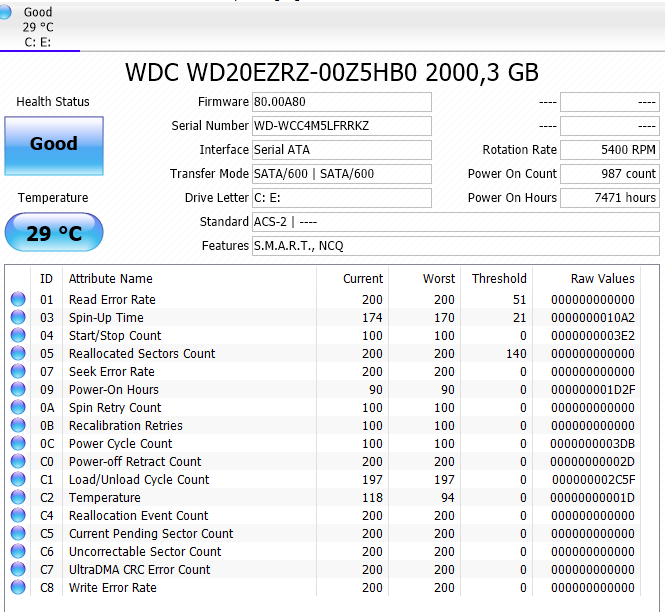The width and height of the screenshot is (665, 612).
Task: Click current value 118 in Temperature row
Action: click(x=372, y=497)
